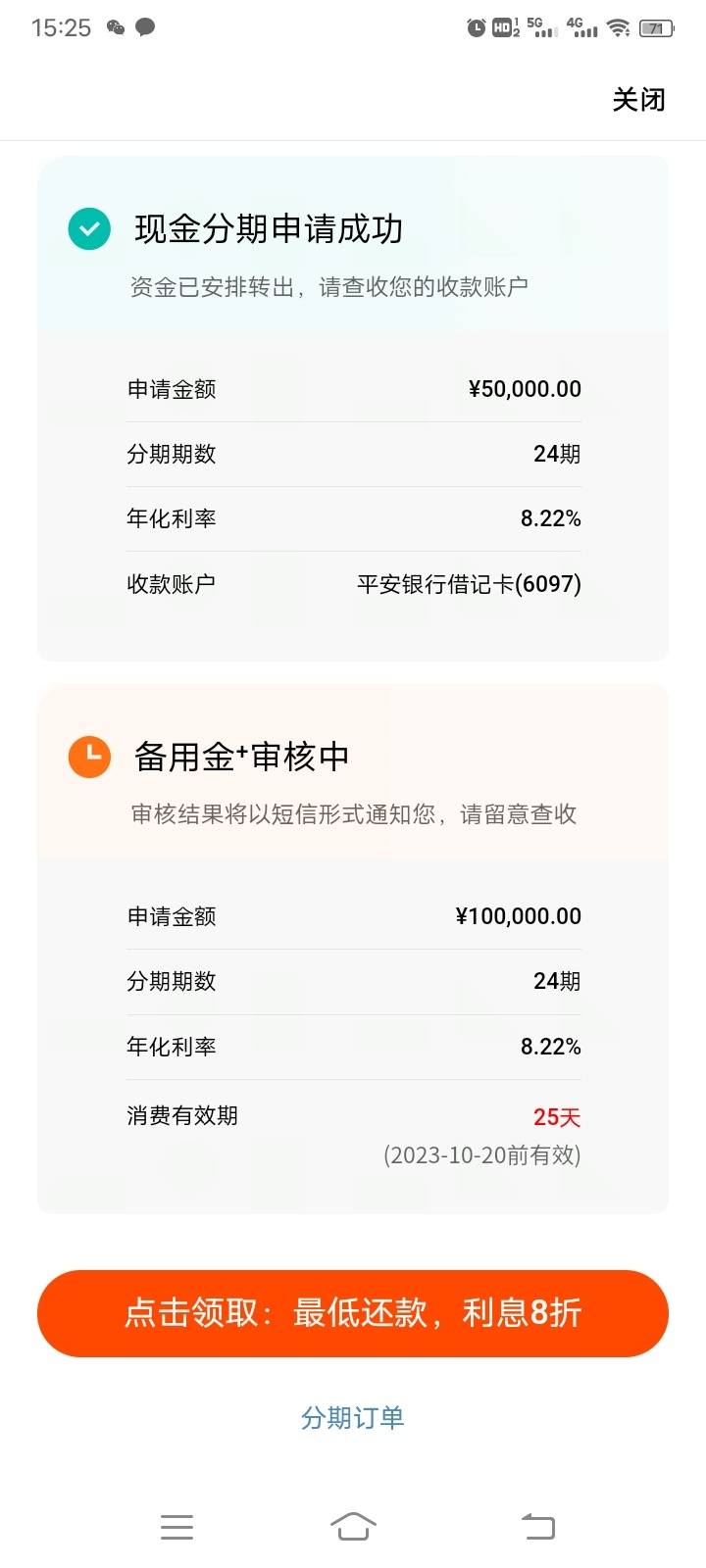Image resolution: width=706 pixels, height=1568 pixels.
Task: Tap the Wi-Fi signal status icon
Action: click(618, 27)
